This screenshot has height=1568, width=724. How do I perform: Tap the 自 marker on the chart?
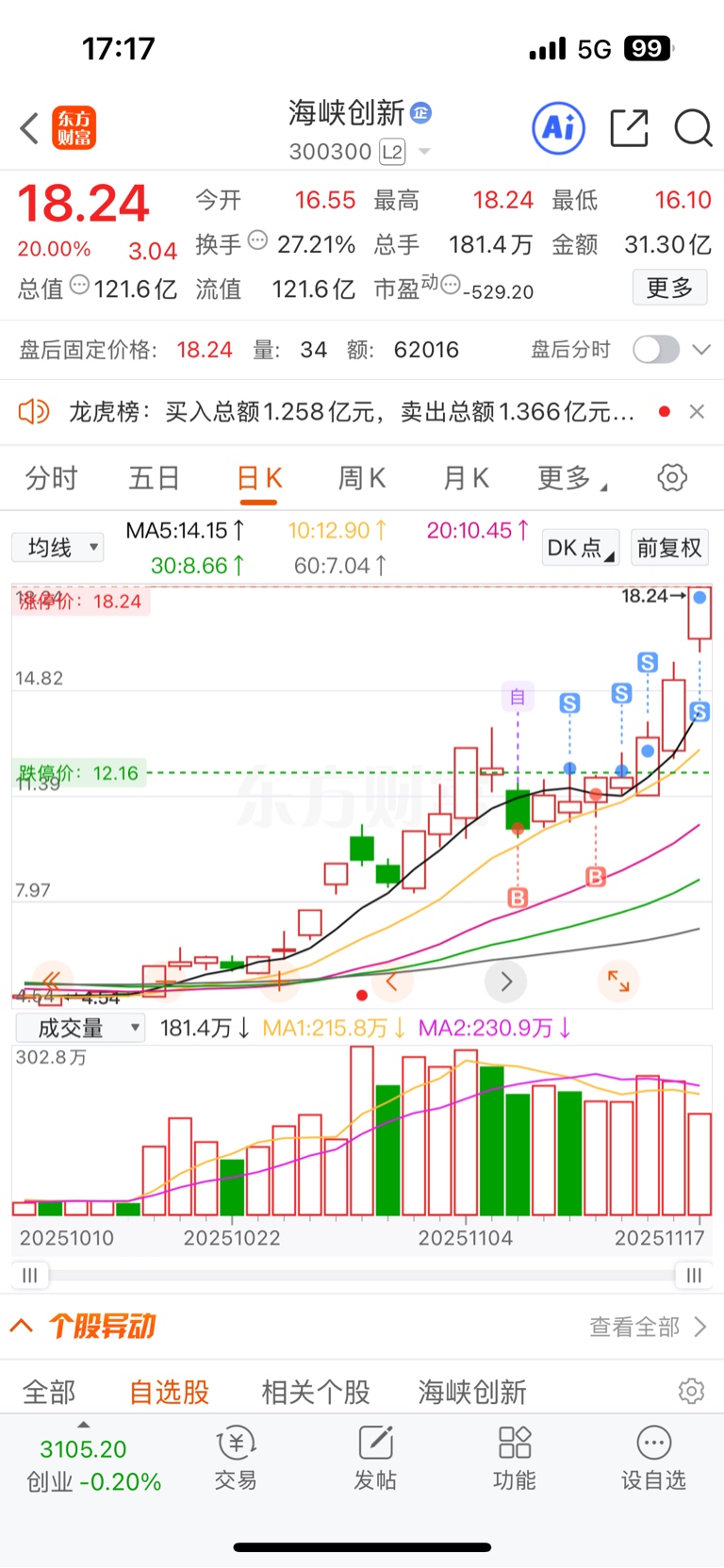click(518, 697)
